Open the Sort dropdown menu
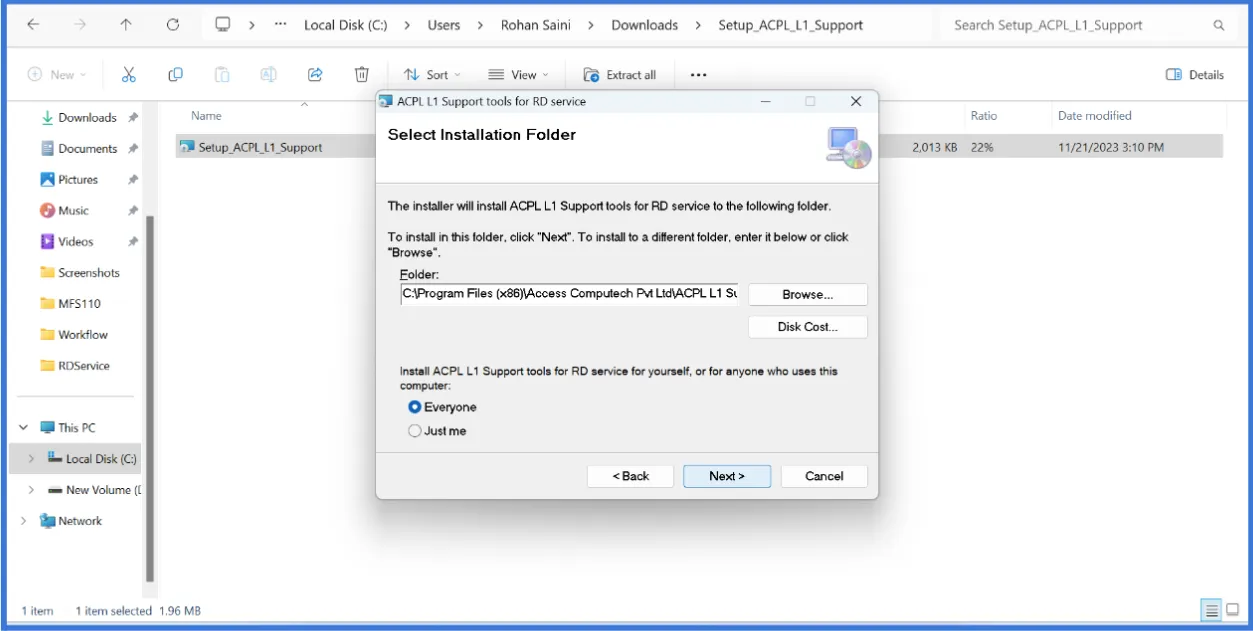This screenshot has height=631, width=1253. pyautogui.click(x=432, y=75)
